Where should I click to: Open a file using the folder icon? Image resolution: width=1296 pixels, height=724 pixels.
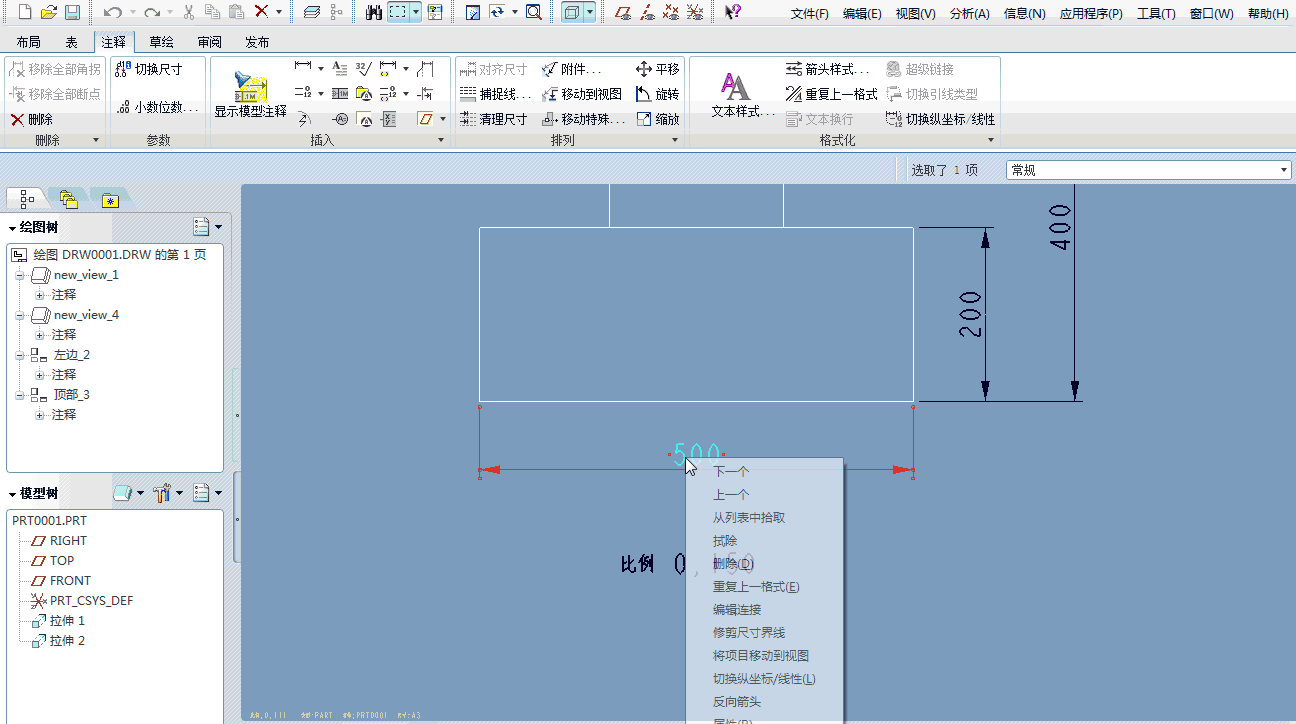pos(48,12)
